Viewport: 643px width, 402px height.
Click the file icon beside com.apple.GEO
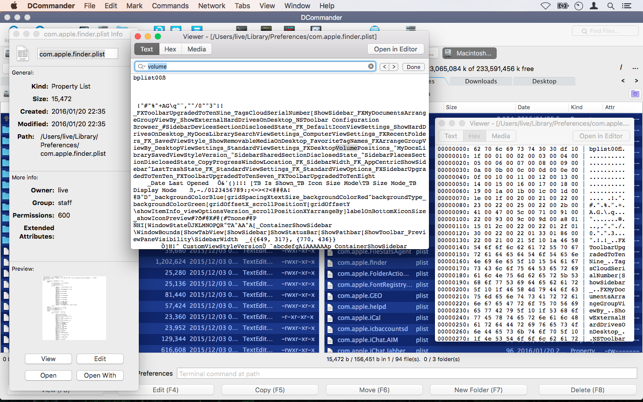[x=330, y=296]
